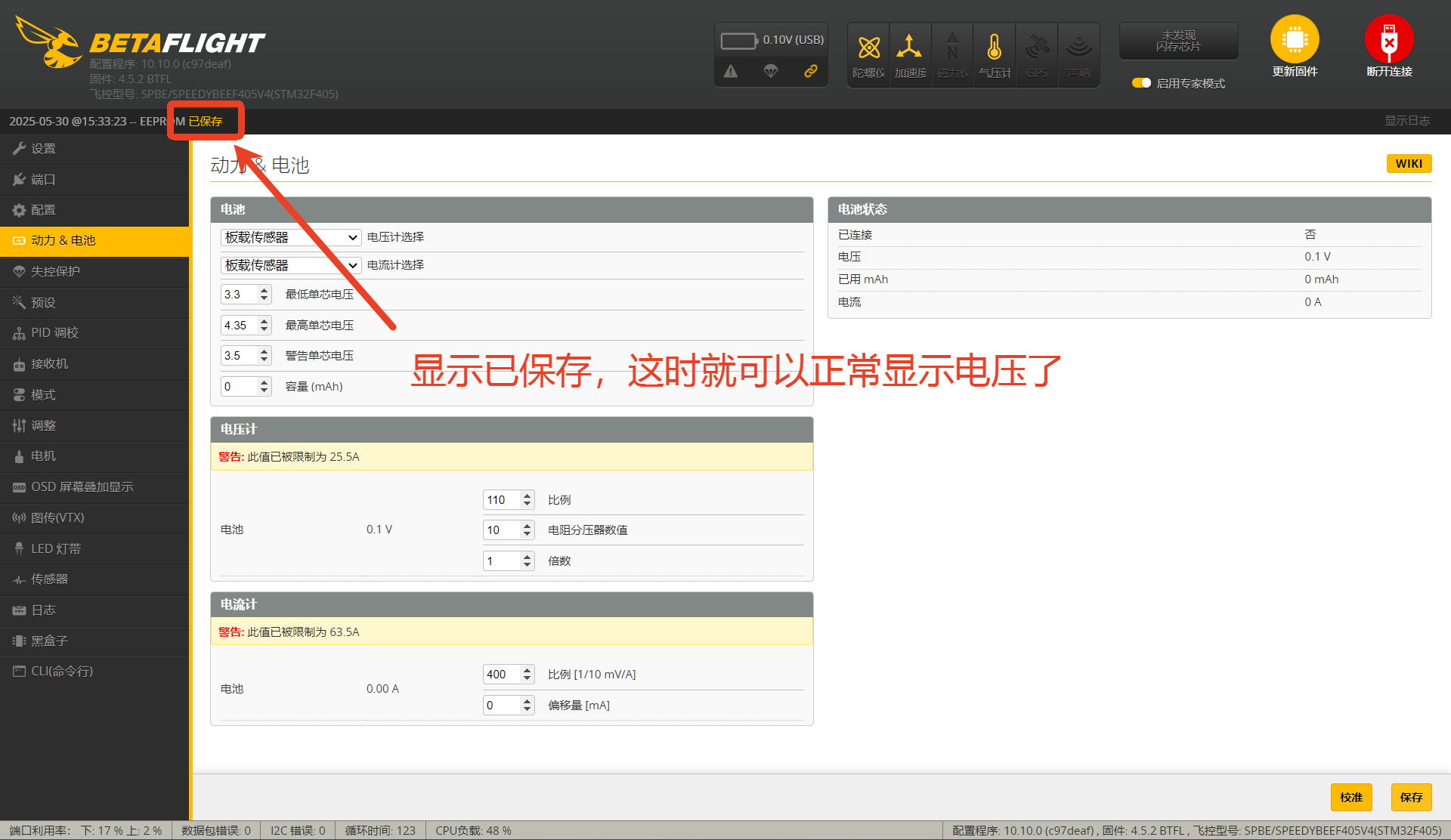Click the failsafe parachute status icon
This screenshot has height=840, width=1451.
(771, 71)
